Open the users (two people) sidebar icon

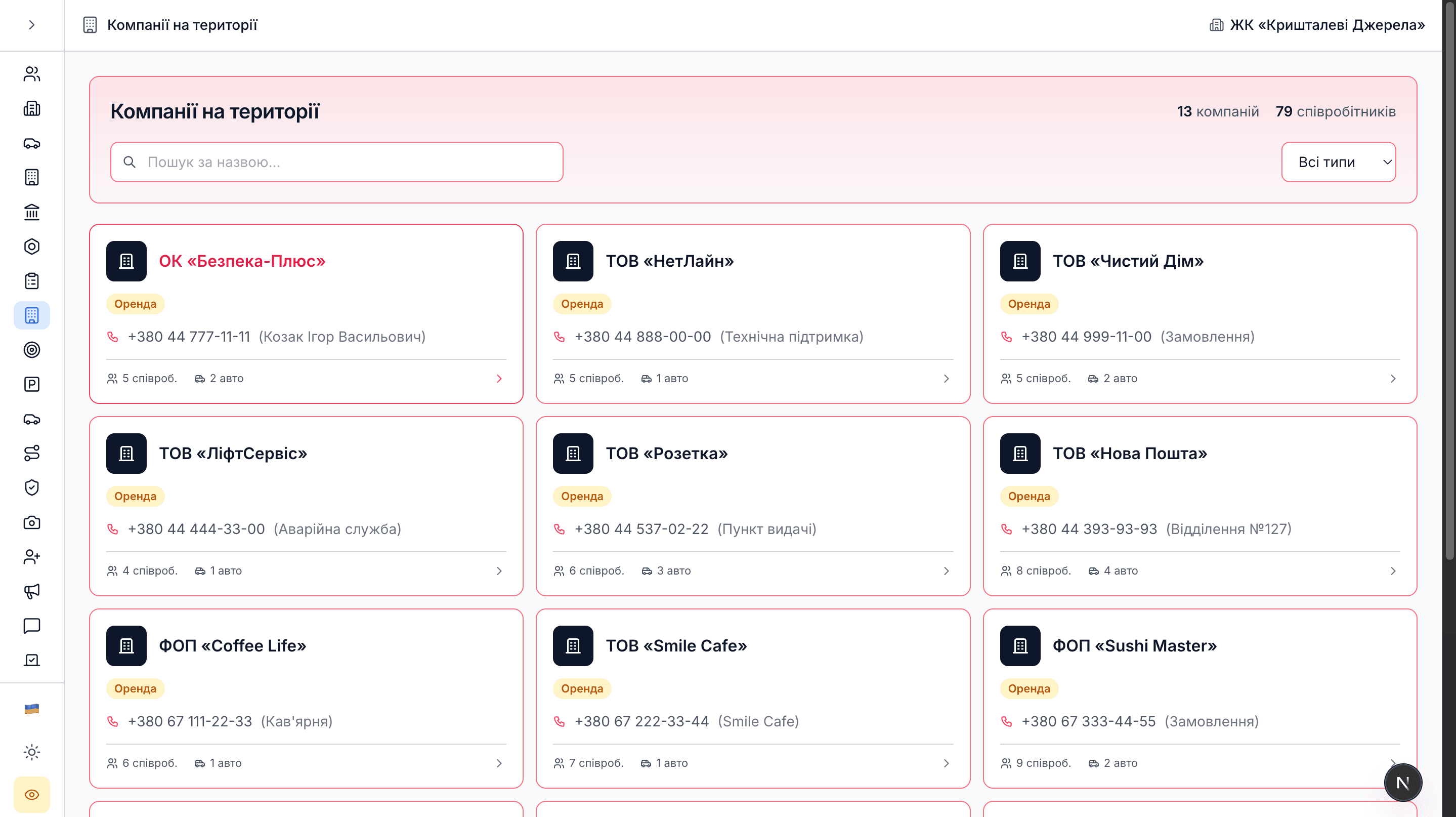click(x=32, y=74)
